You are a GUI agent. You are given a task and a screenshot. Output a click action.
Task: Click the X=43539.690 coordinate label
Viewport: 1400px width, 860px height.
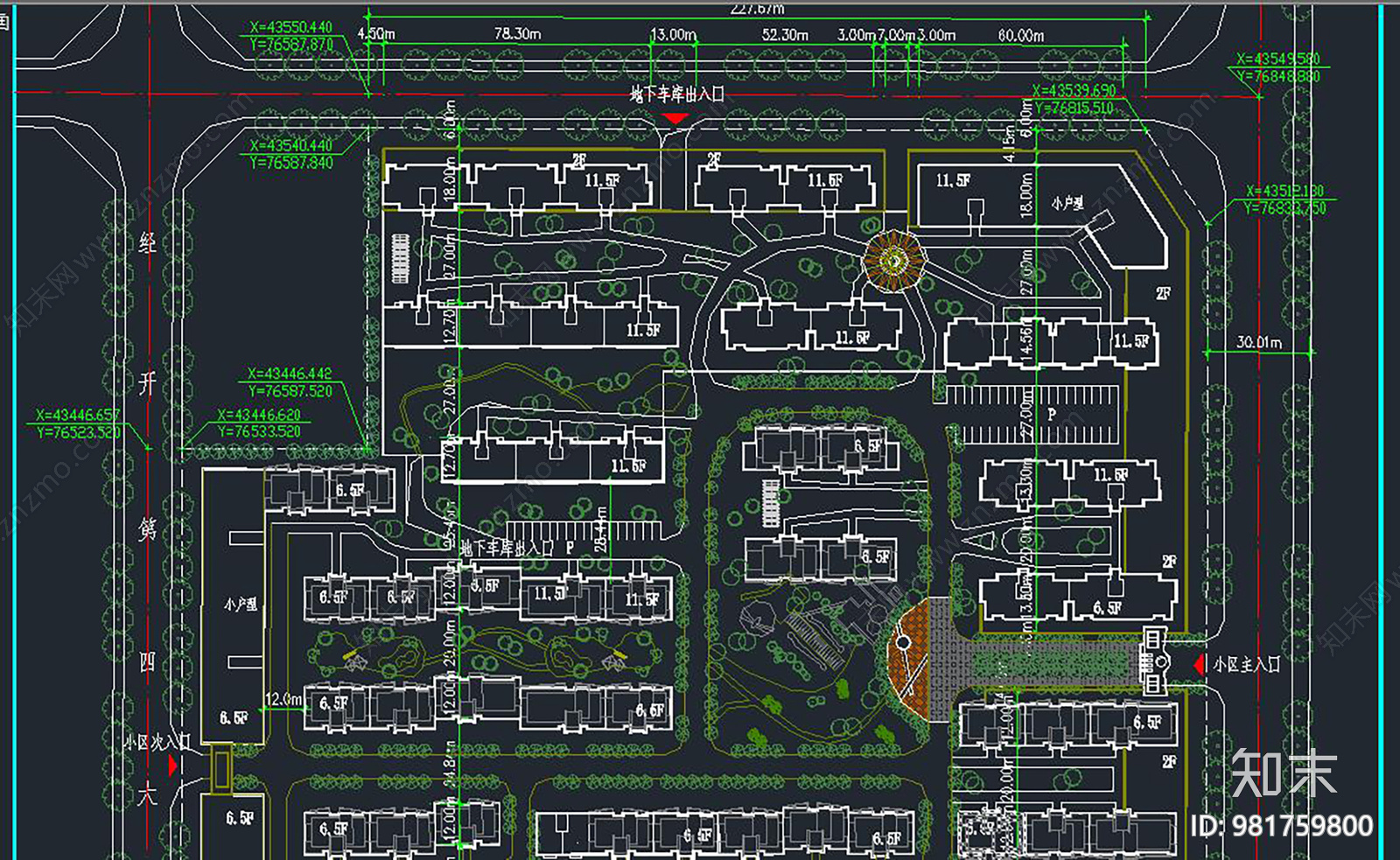point(1074,91)
